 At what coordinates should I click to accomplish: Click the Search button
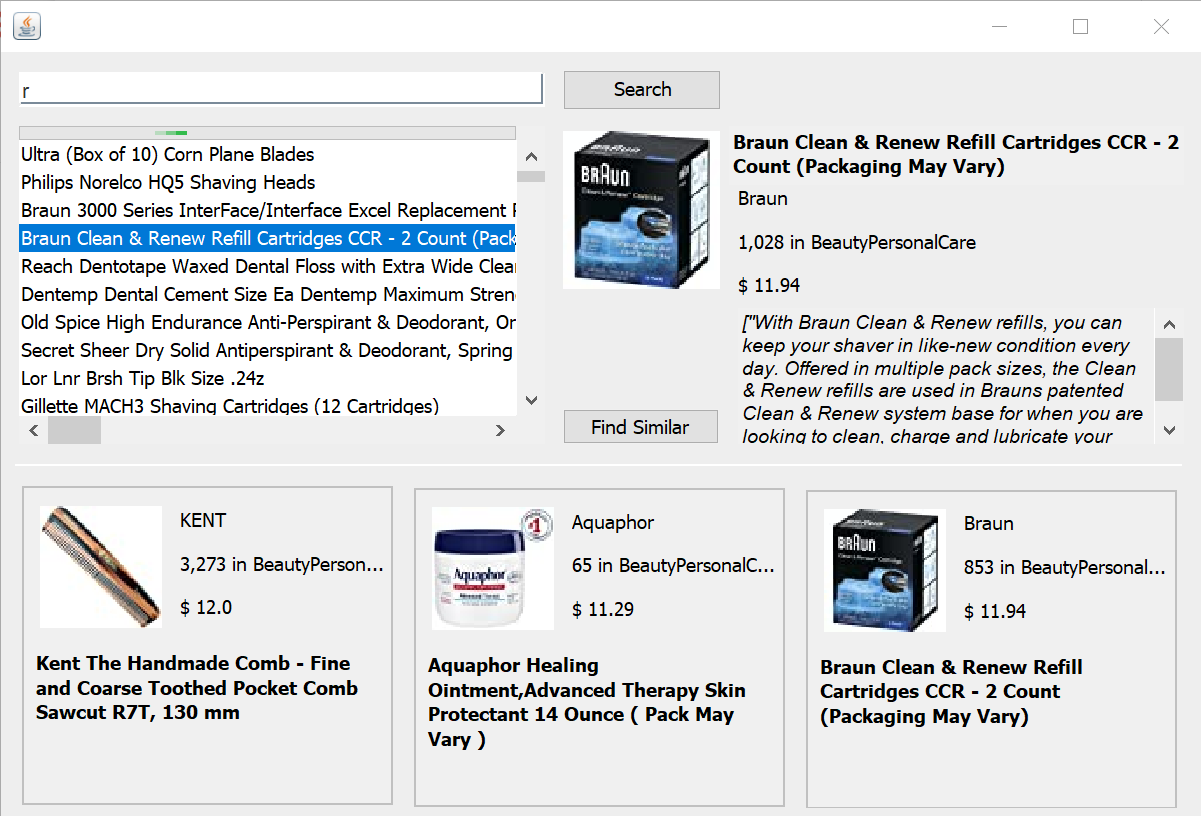(642, 90)
